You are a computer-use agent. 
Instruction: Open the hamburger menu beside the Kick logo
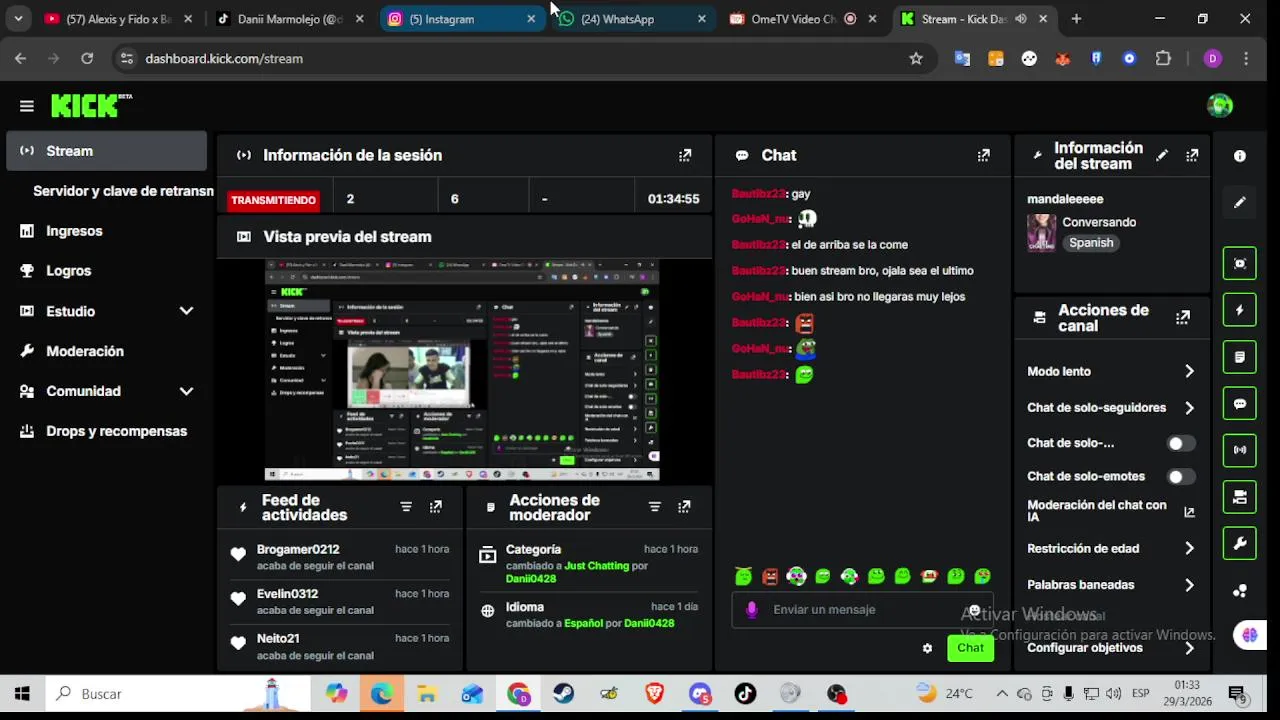coord(27,106)
